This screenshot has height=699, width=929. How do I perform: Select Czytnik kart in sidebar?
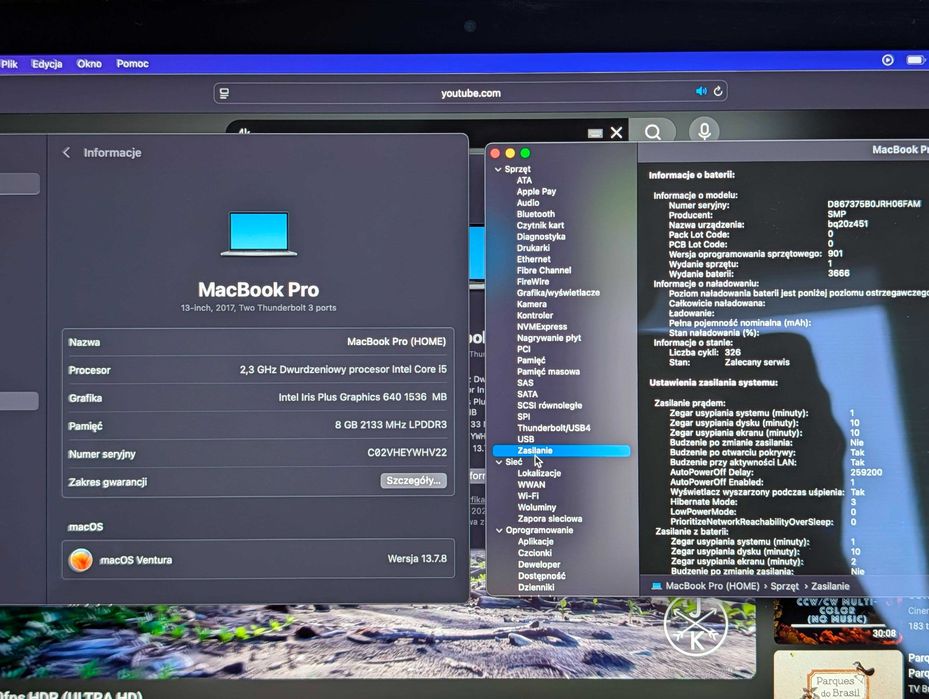point(540,225)
